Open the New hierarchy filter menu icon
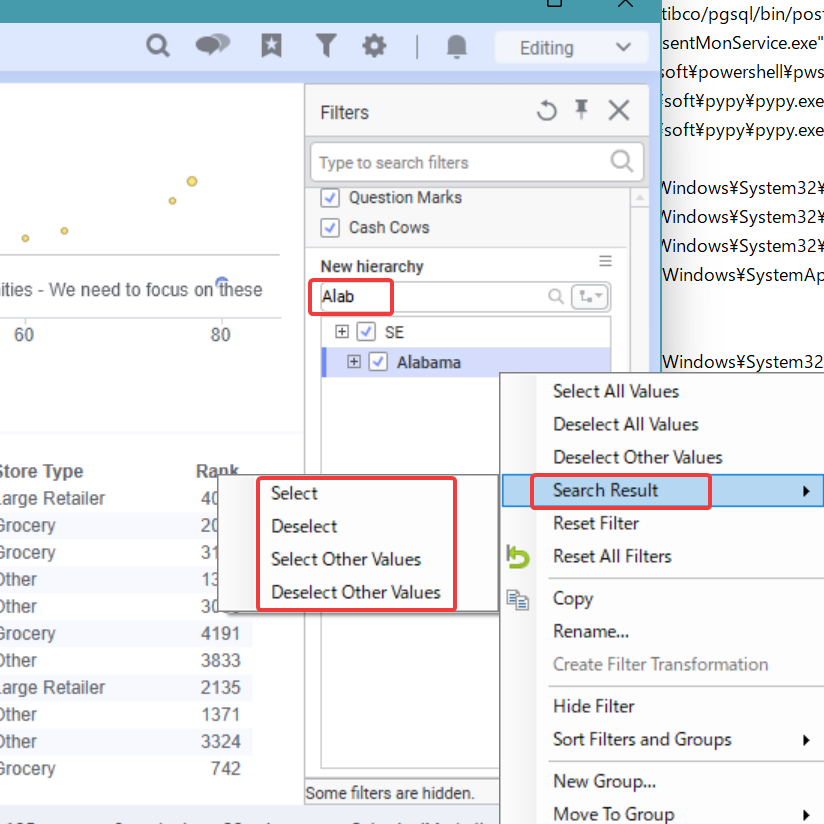 tap(605, 261)
